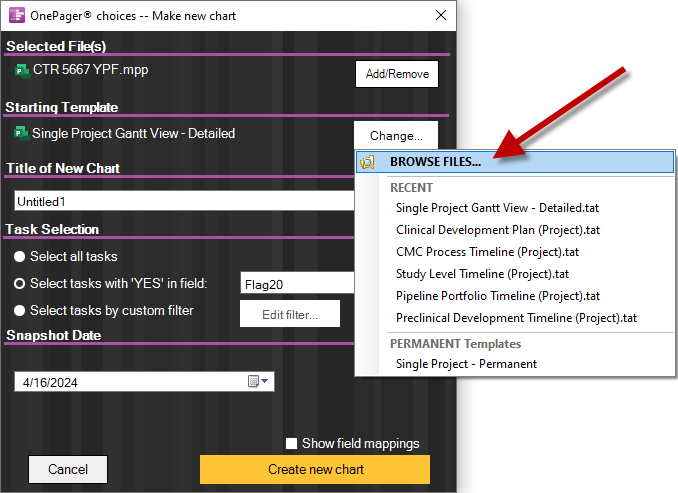Choose 'Select tasks with YES in field' option
The image size is (678, 493).
pyautogui.click(x=19, y=284)
